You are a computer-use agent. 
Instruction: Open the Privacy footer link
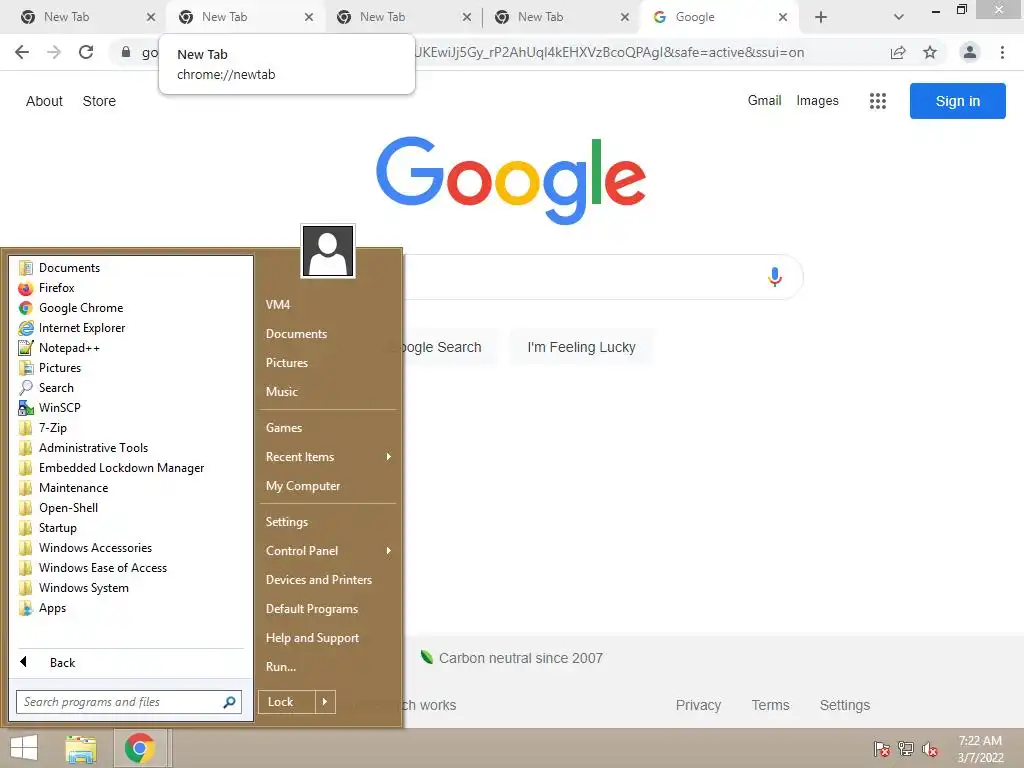click(698, 705)
